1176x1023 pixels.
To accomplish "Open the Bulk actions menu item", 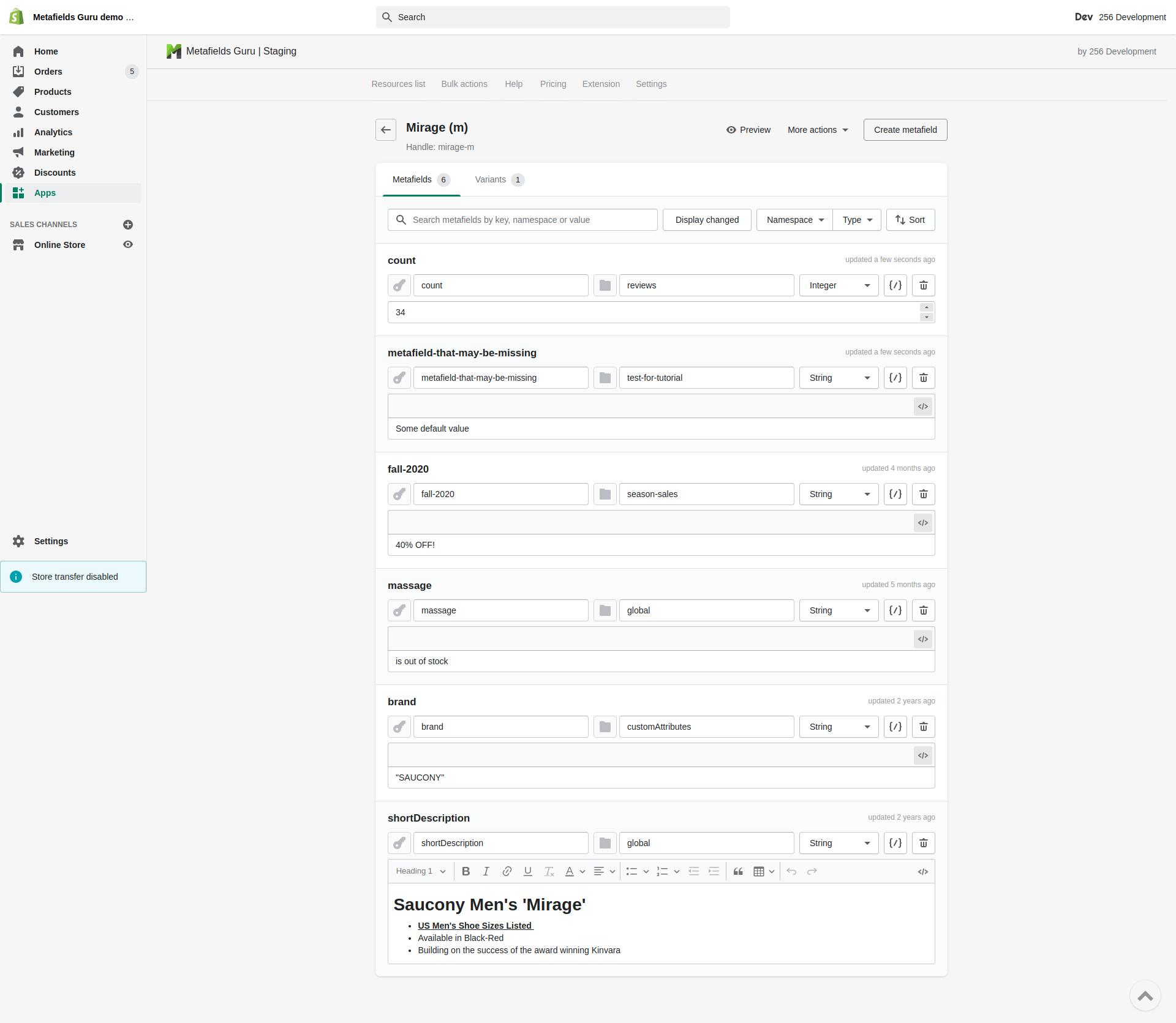I will click(x=464, y=84).
